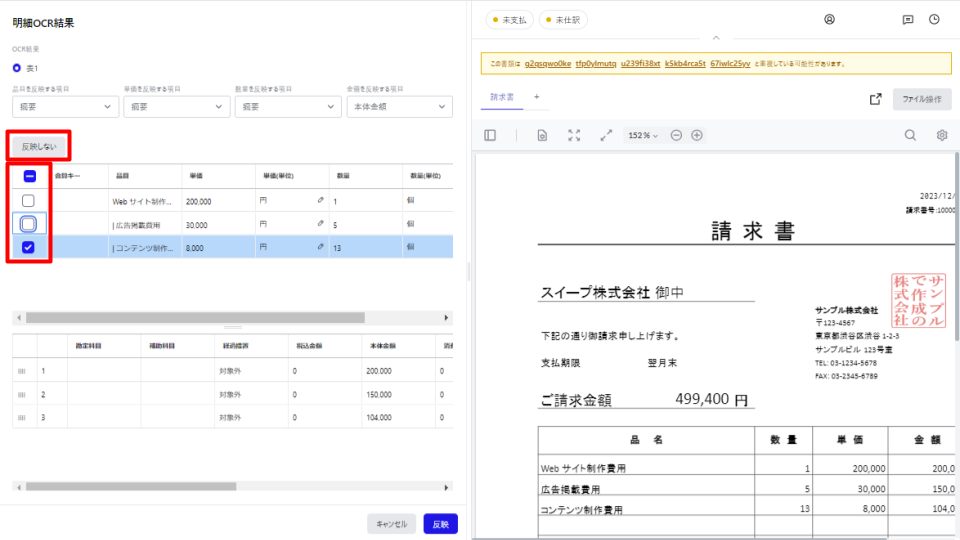Open the 152% zoom level dropdown
This screenshot has height=540, width=960.
click(643, 135)
